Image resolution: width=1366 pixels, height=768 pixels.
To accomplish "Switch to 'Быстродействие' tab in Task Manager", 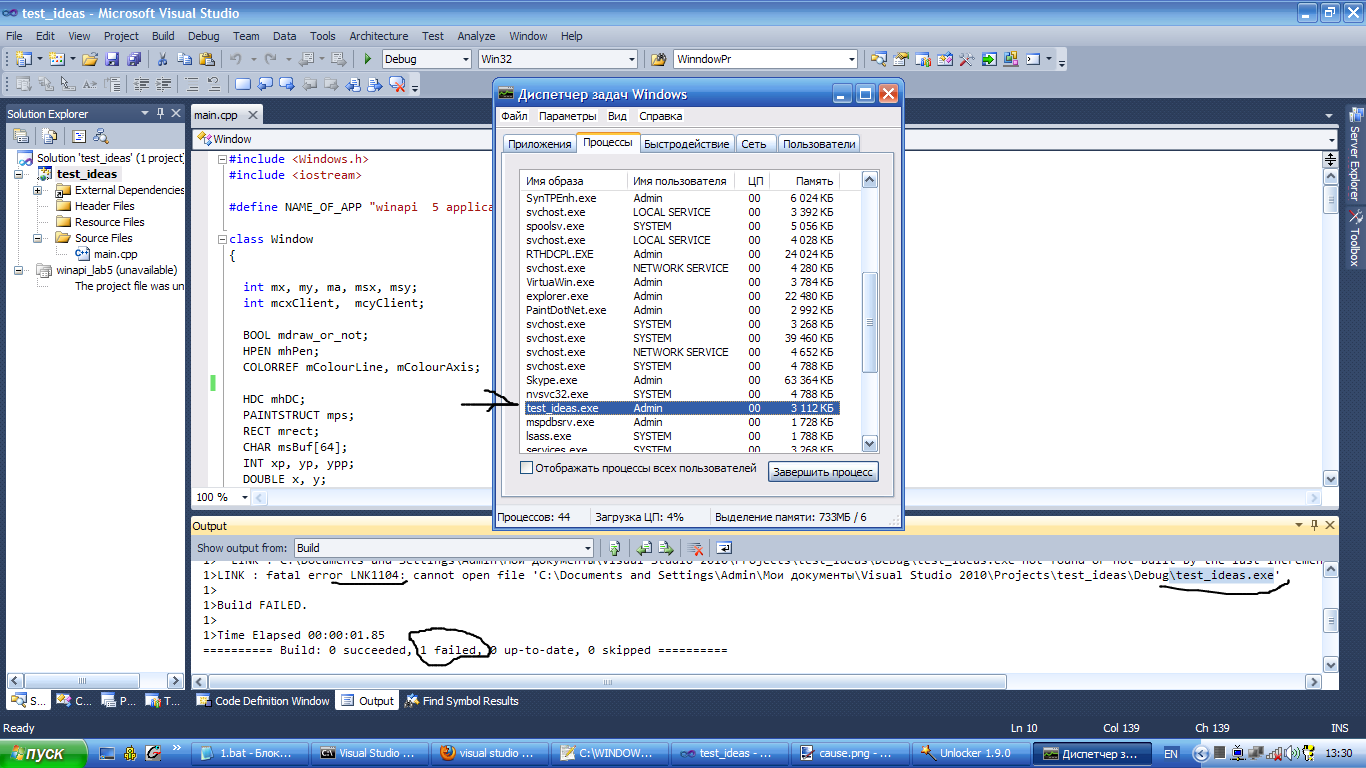I will [x=686, y=144].
